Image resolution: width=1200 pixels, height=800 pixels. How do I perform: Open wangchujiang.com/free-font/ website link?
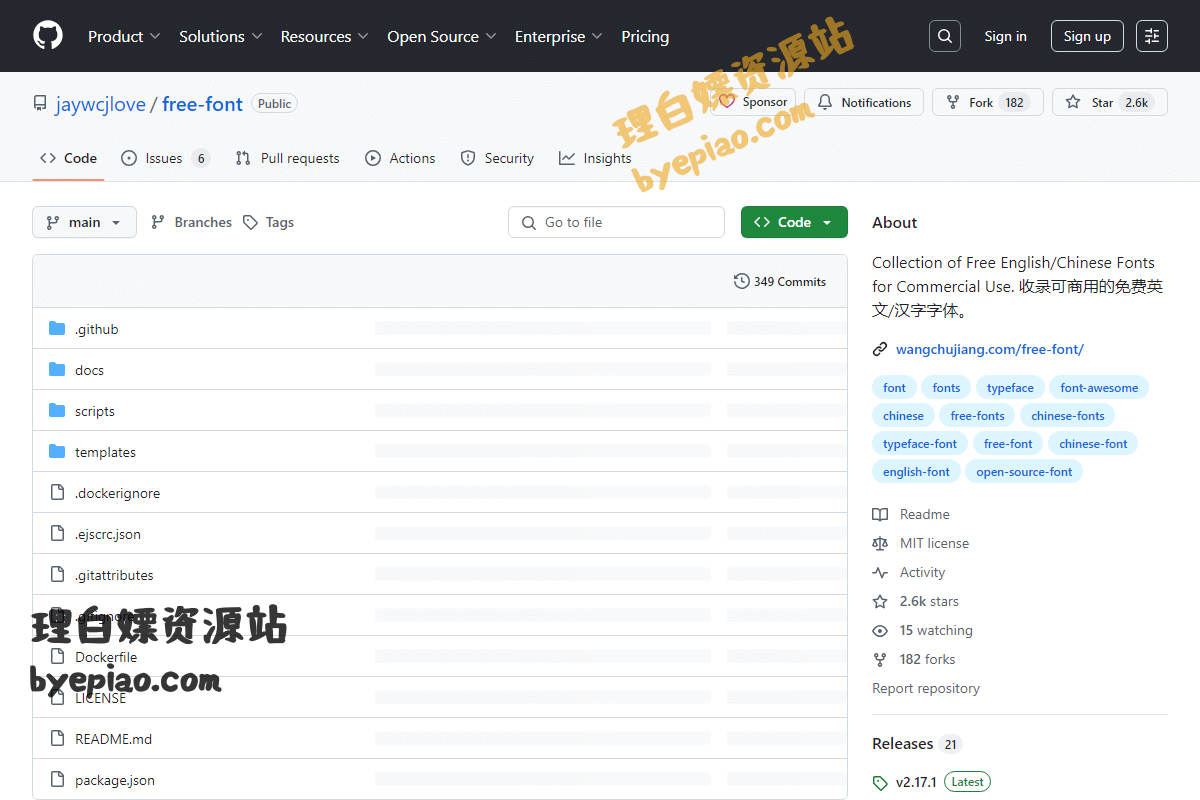click(990, 349)
